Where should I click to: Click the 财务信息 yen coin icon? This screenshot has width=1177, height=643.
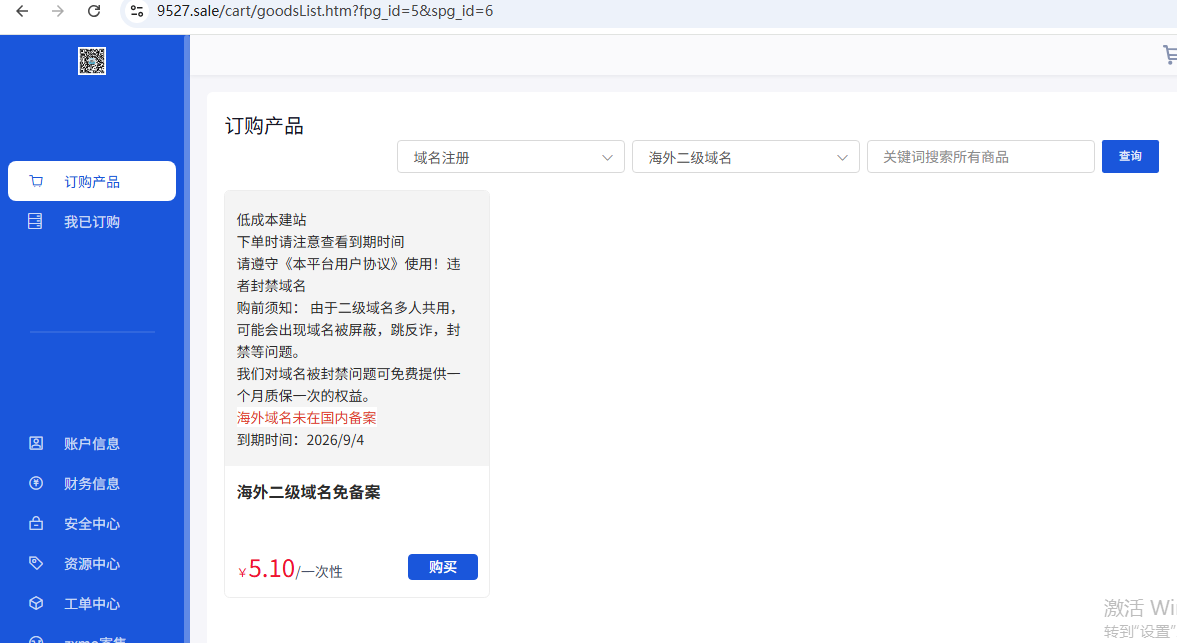(x=36, y=483)
